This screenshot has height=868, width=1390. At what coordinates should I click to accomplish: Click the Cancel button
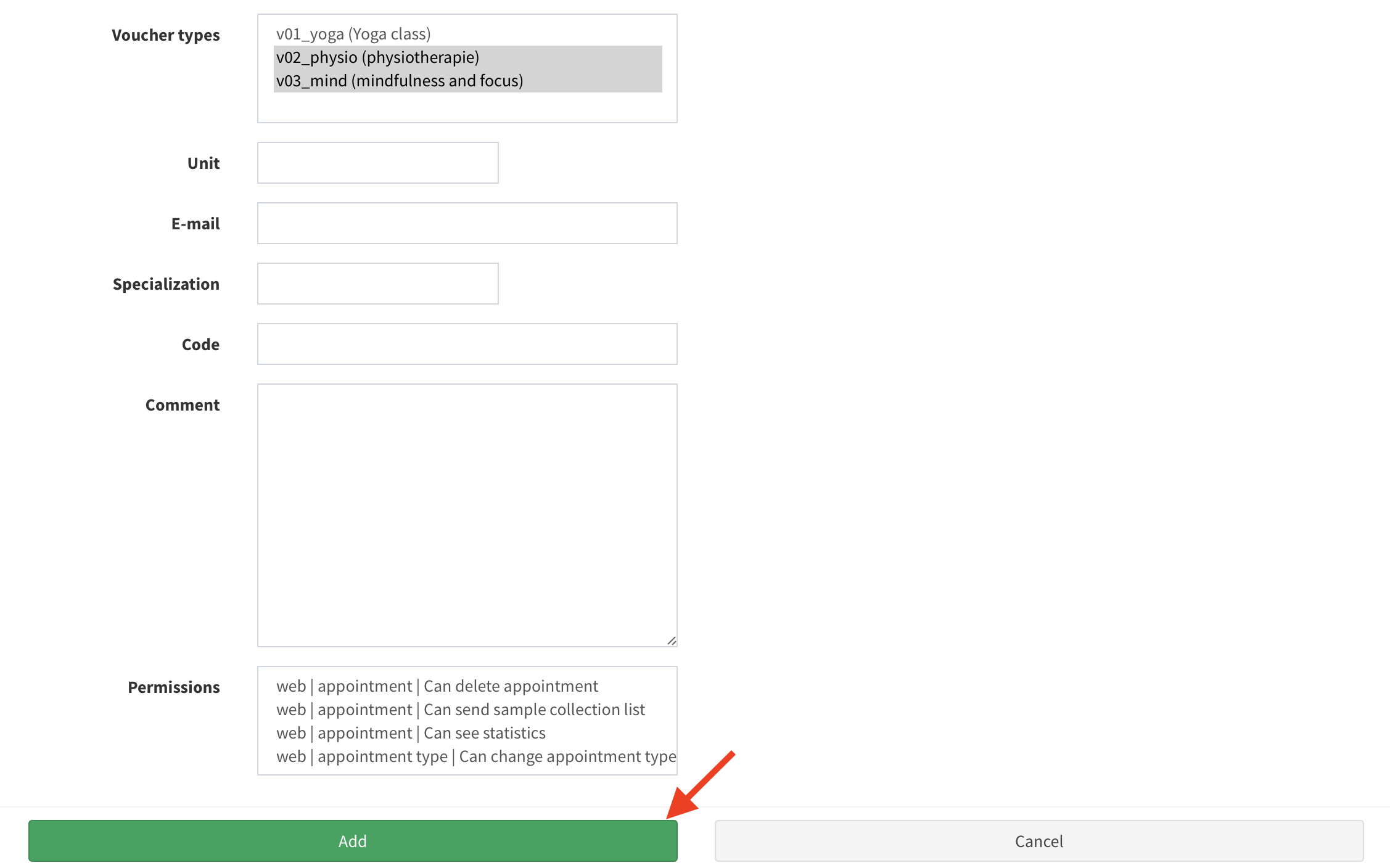pos(1038,840)
